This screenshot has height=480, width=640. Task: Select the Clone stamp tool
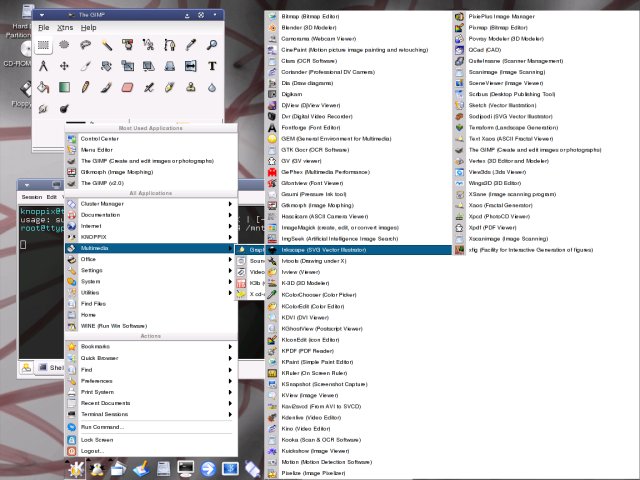tap(191, 87)
